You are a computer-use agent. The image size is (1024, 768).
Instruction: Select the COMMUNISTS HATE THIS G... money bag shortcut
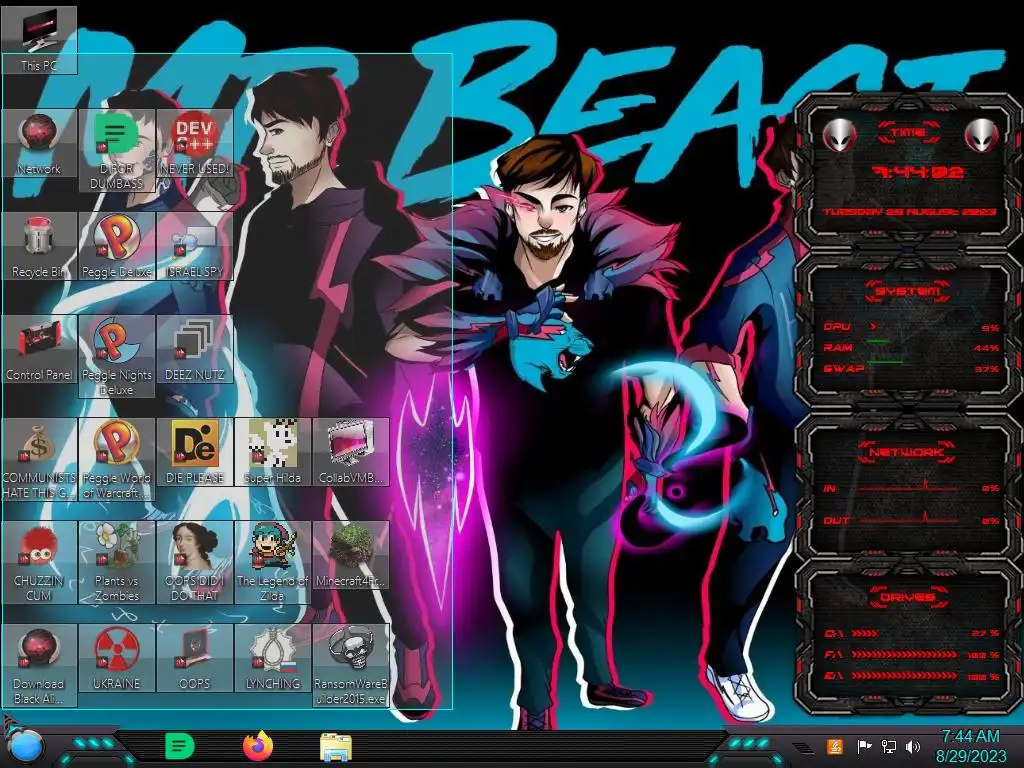coord(39,460)
